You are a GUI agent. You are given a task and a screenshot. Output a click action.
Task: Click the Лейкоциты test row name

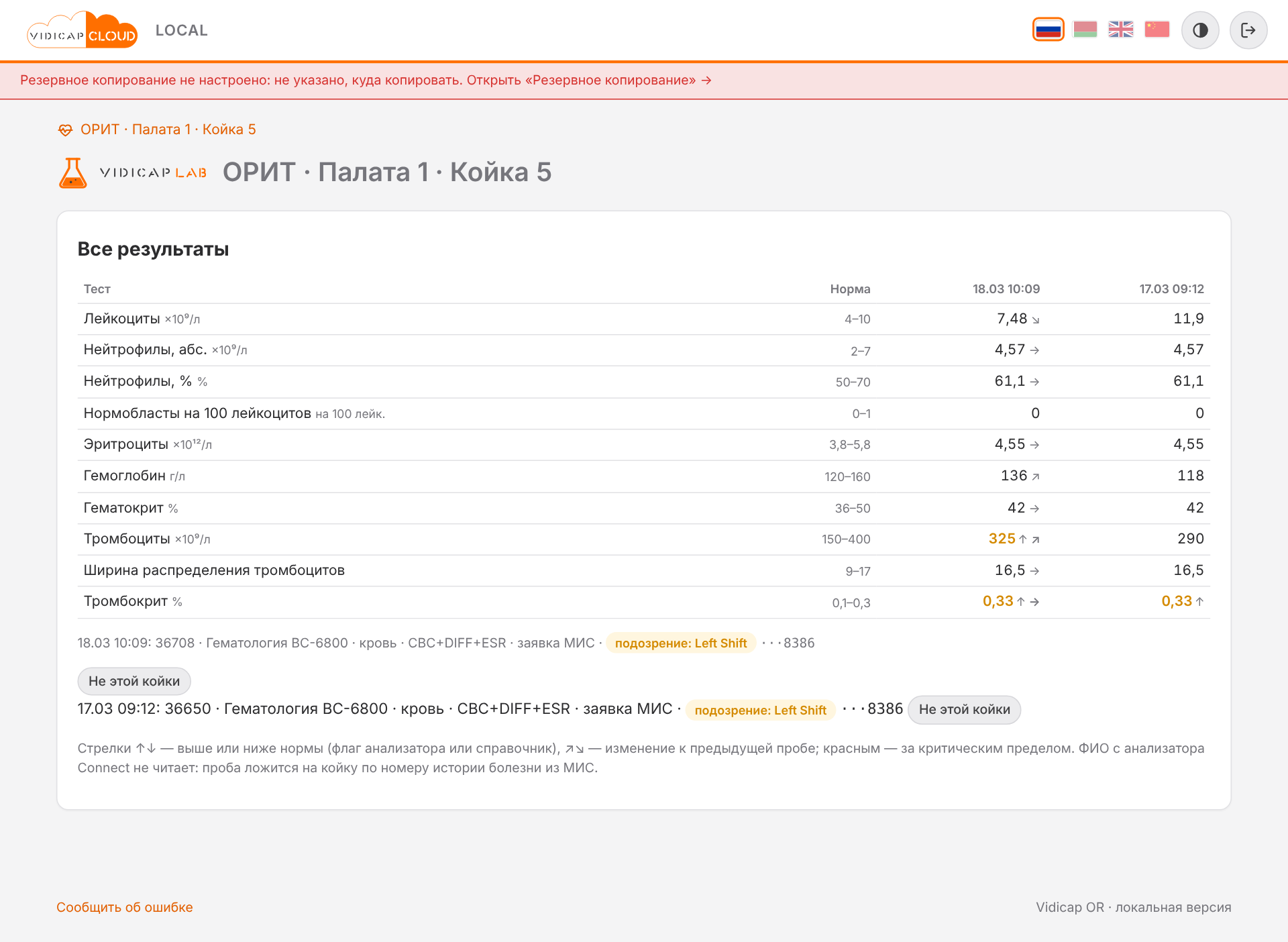pos(121,319)
